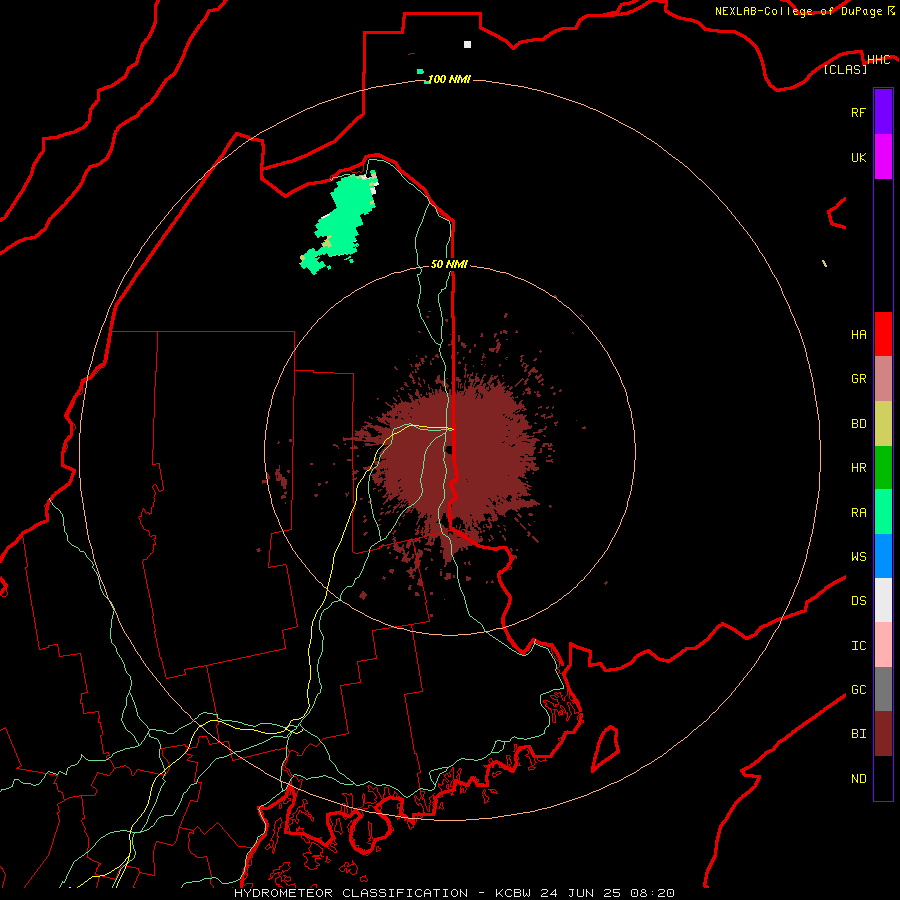Click the HA red legend swatch
This screenshot has height=900, width=900.
[883, 334]
